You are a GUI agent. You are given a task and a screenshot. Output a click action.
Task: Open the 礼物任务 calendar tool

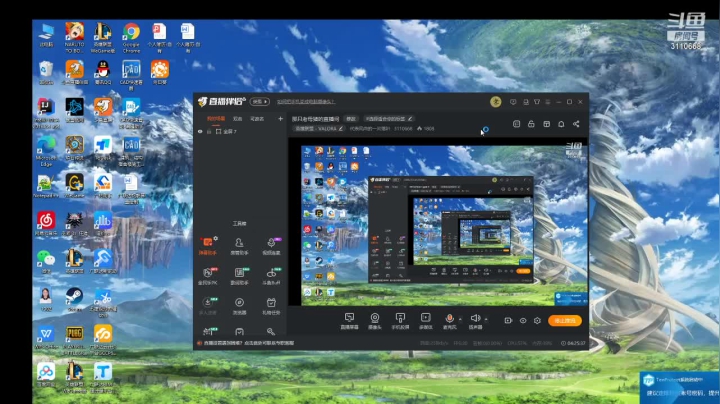[x=271, y=306]
